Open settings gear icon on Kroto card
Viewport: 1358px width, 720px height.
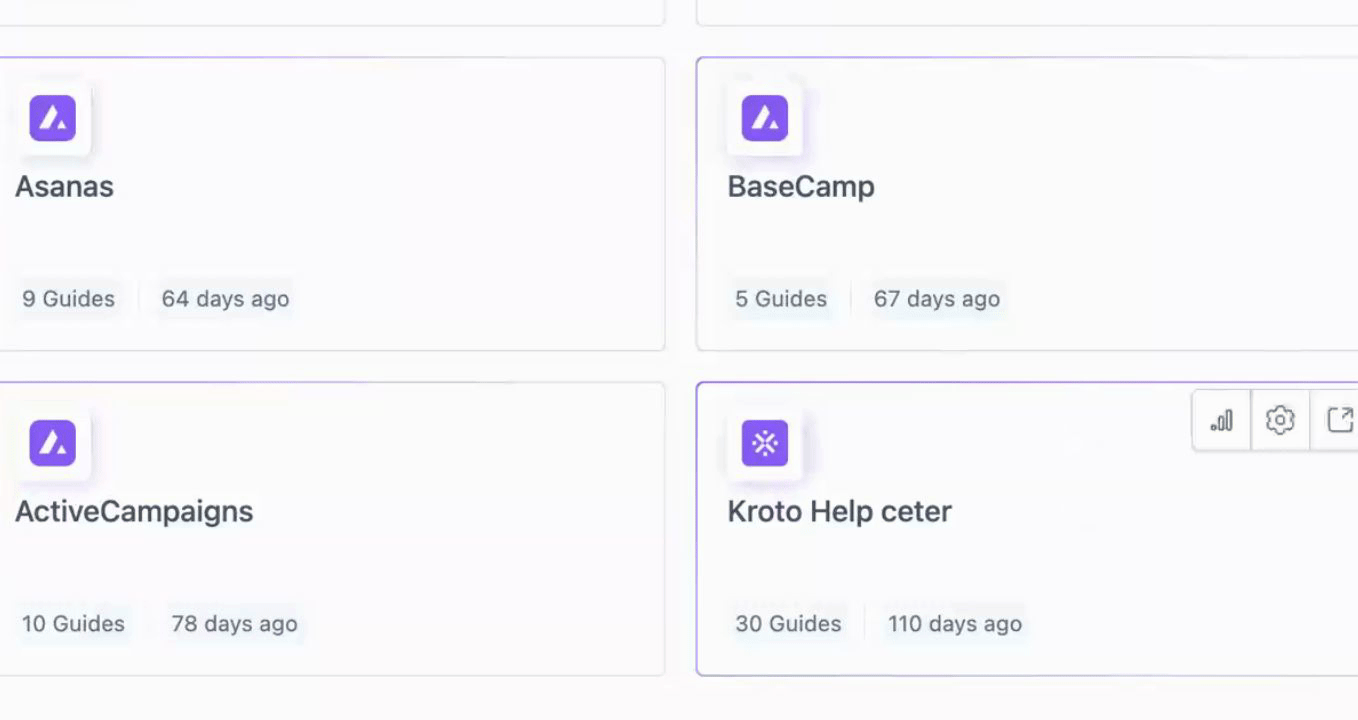click(x=1280, y=420)
